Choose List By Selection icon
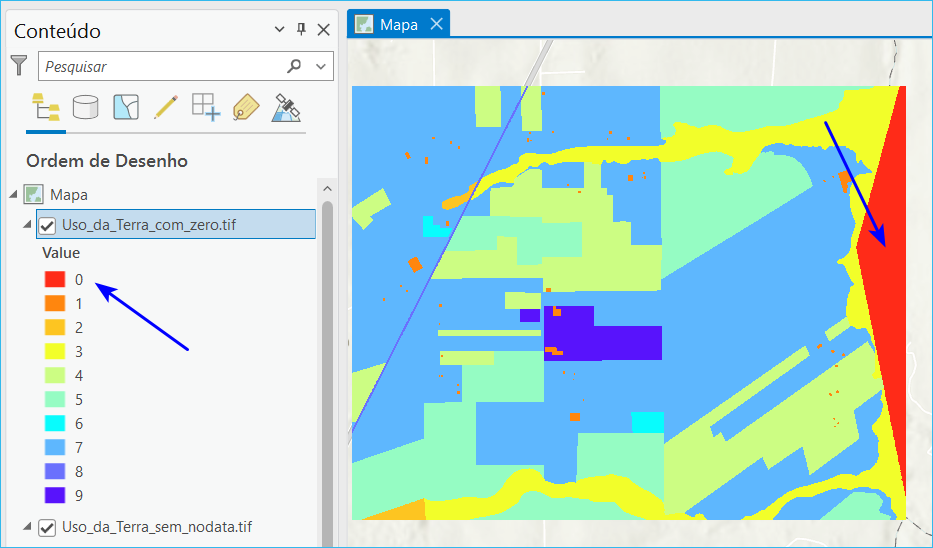The image size is (933, 548). click(126, 108)
